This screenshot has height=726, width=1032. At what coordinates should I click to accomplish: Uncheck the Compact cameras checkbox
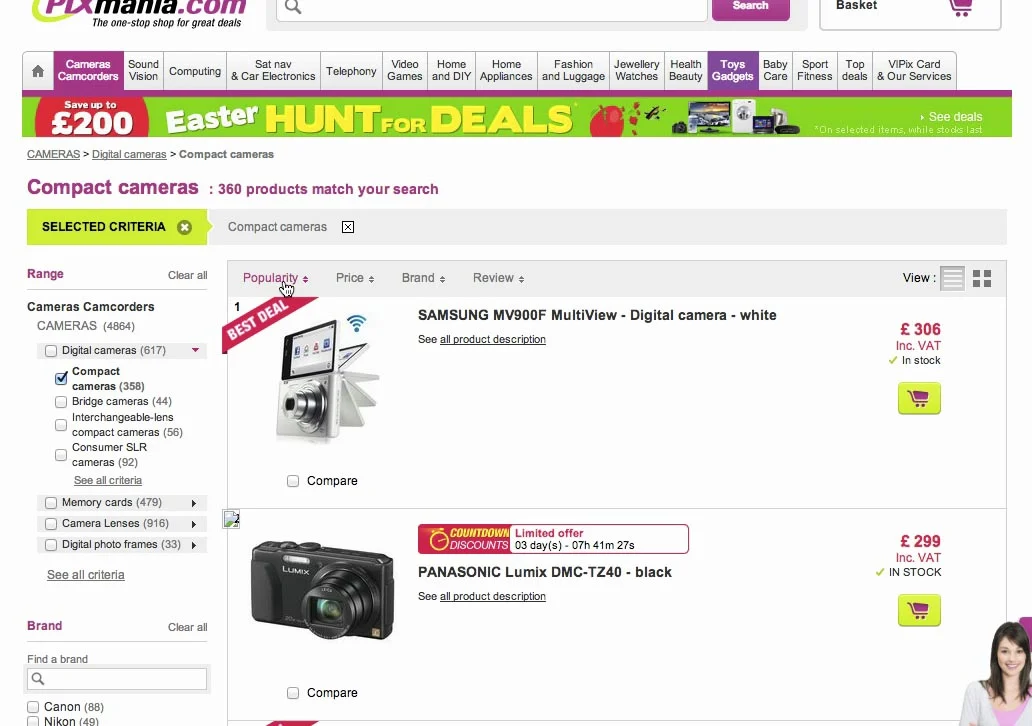pyautogui.click(x=61, y=378)
